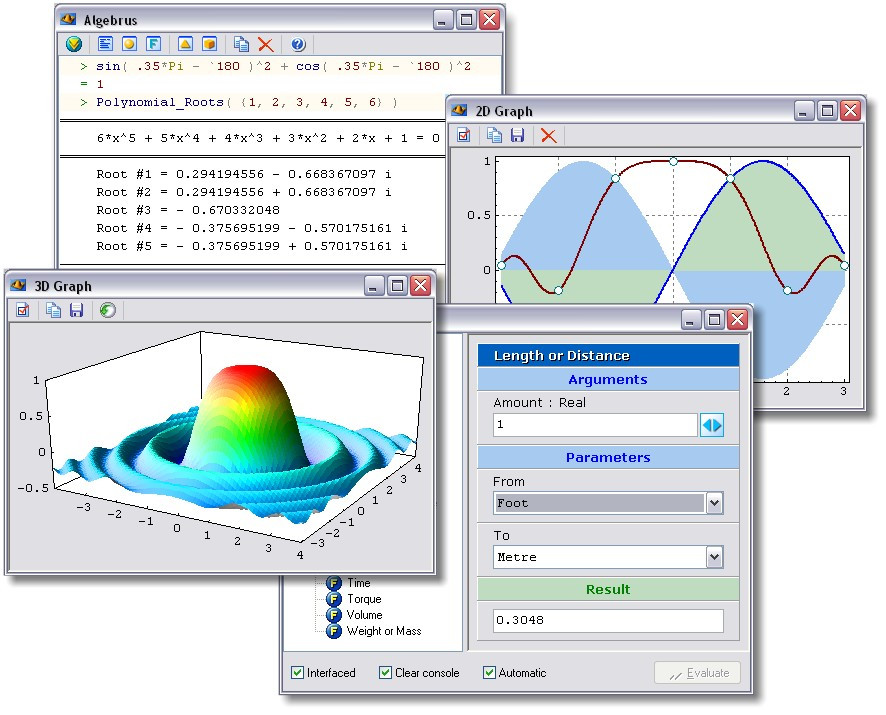Save the plot with 2D Graph floppy icon
The image size is (886, 715).
(x=518, y=135)
